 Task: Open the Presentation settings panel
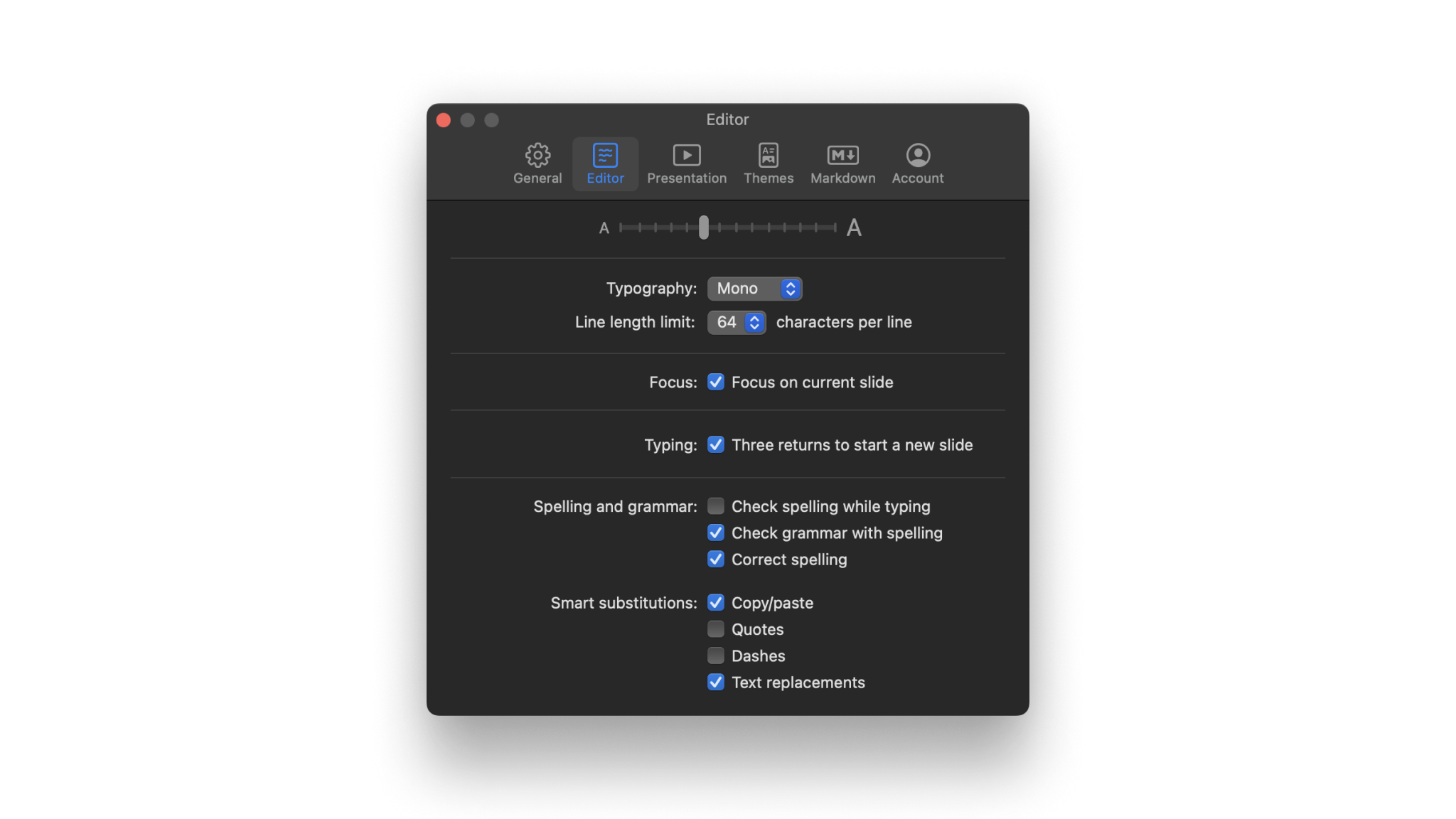click(686, 163)
